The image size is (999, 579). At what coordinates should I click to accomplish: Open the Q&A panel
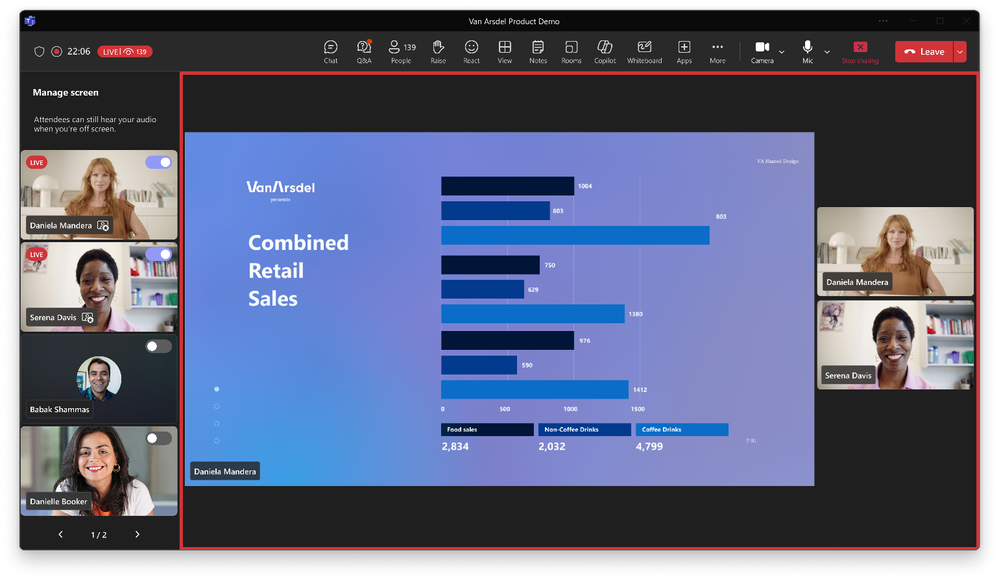(x=364, y=52)
